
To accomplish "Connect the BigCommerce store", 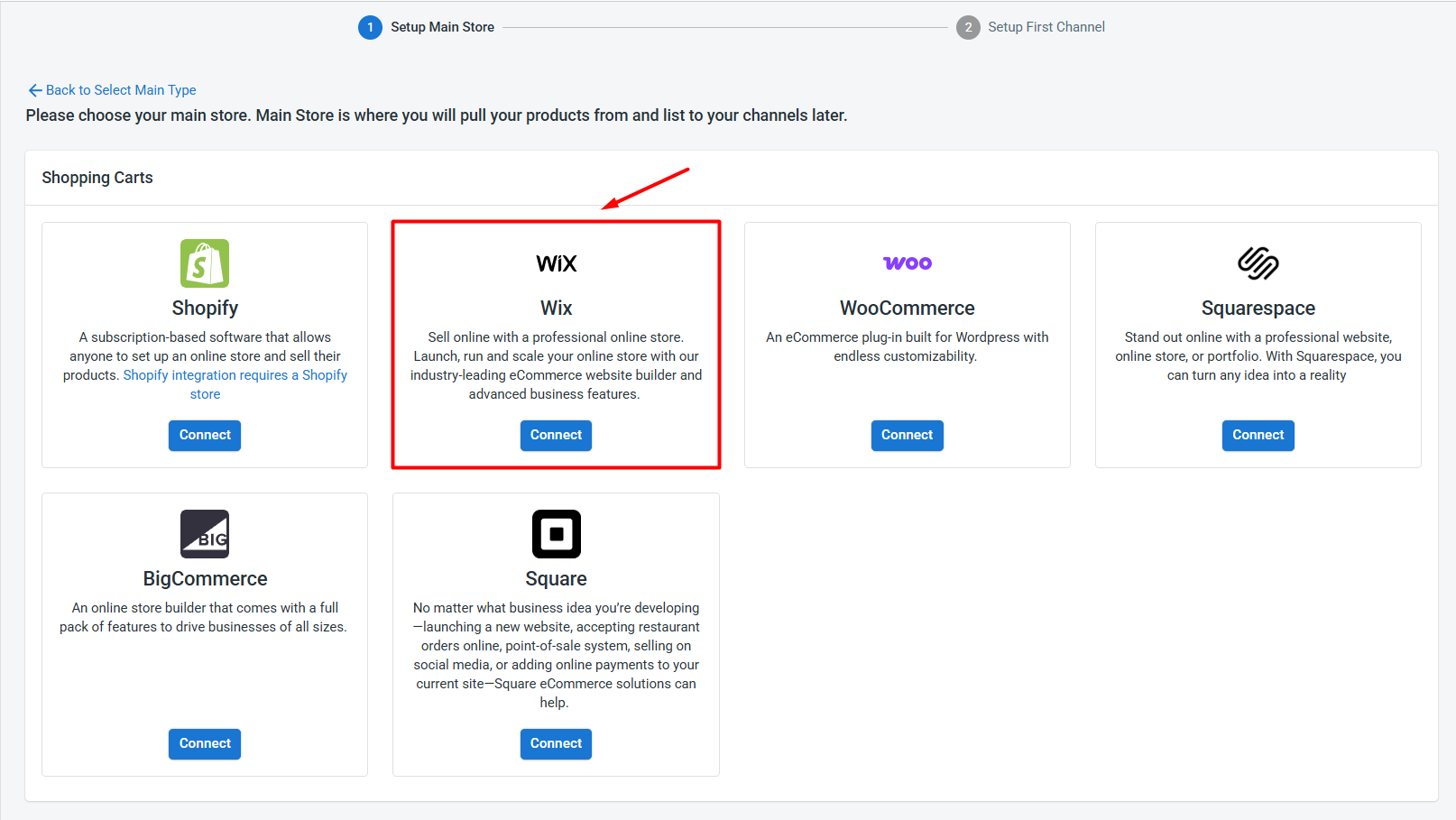I will pos(205,743).
